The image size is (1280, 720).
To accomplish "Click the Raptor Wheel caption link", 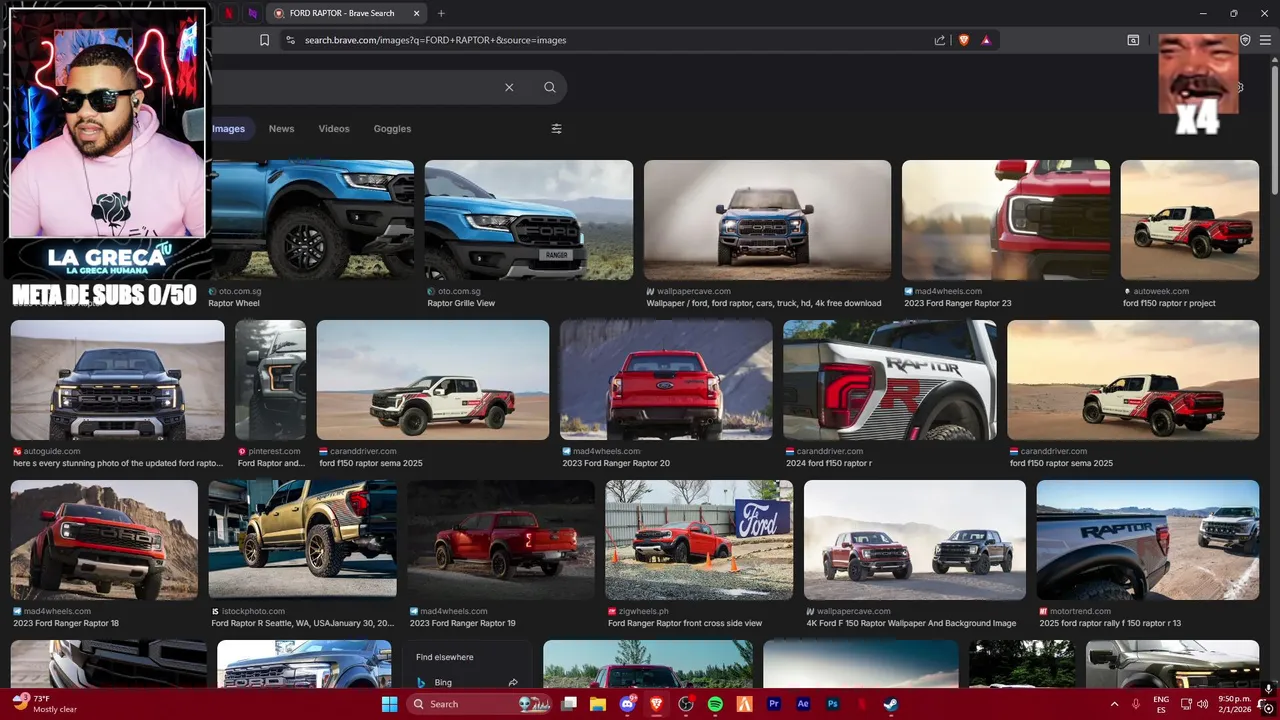I will click(x=234, y=303).
